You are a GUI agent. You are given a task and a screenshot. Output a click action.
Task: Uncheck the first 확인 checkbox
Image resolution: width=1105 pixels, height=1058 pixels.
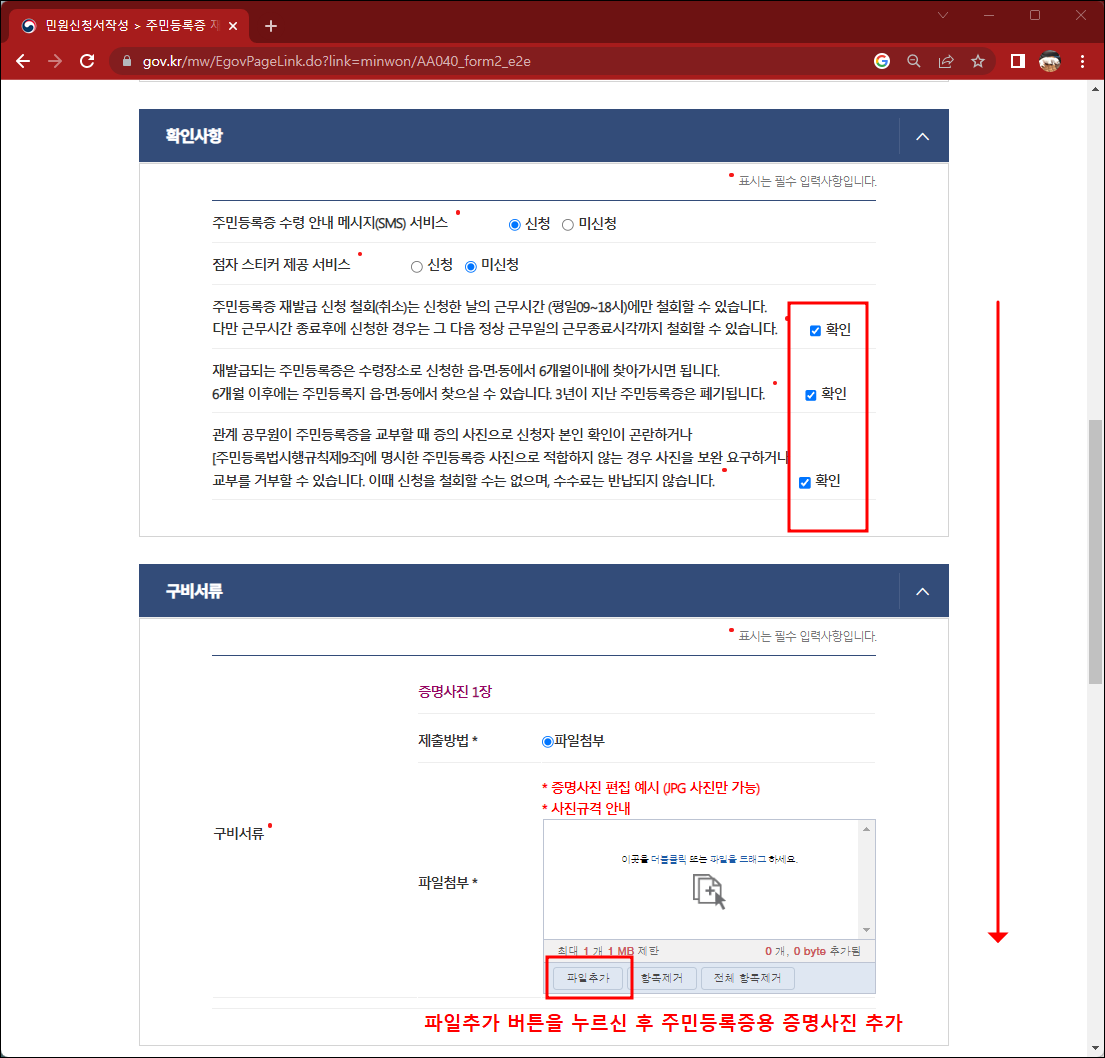(x=813, y=329)
